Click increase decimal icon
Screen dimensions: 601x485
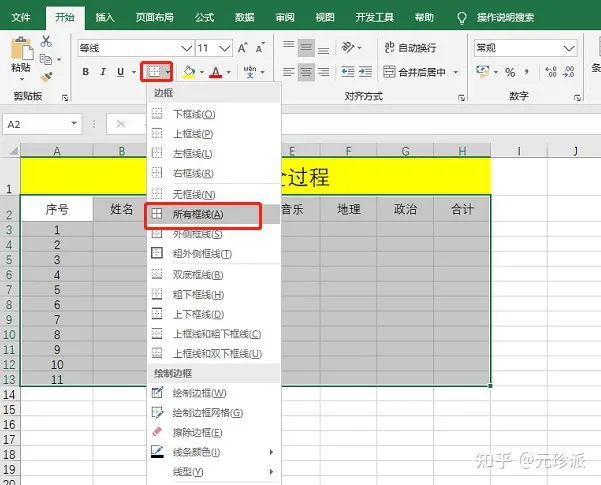(x=551, y=72)
